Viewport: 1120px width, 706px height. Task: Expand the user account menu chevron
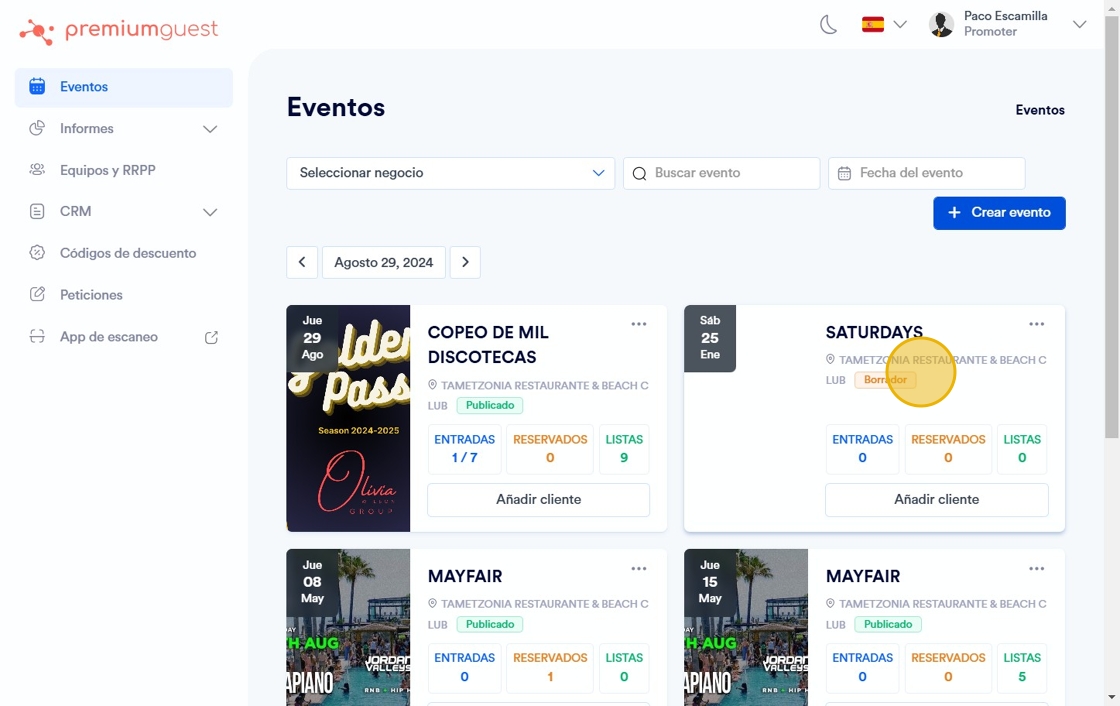coord(1079,24)
